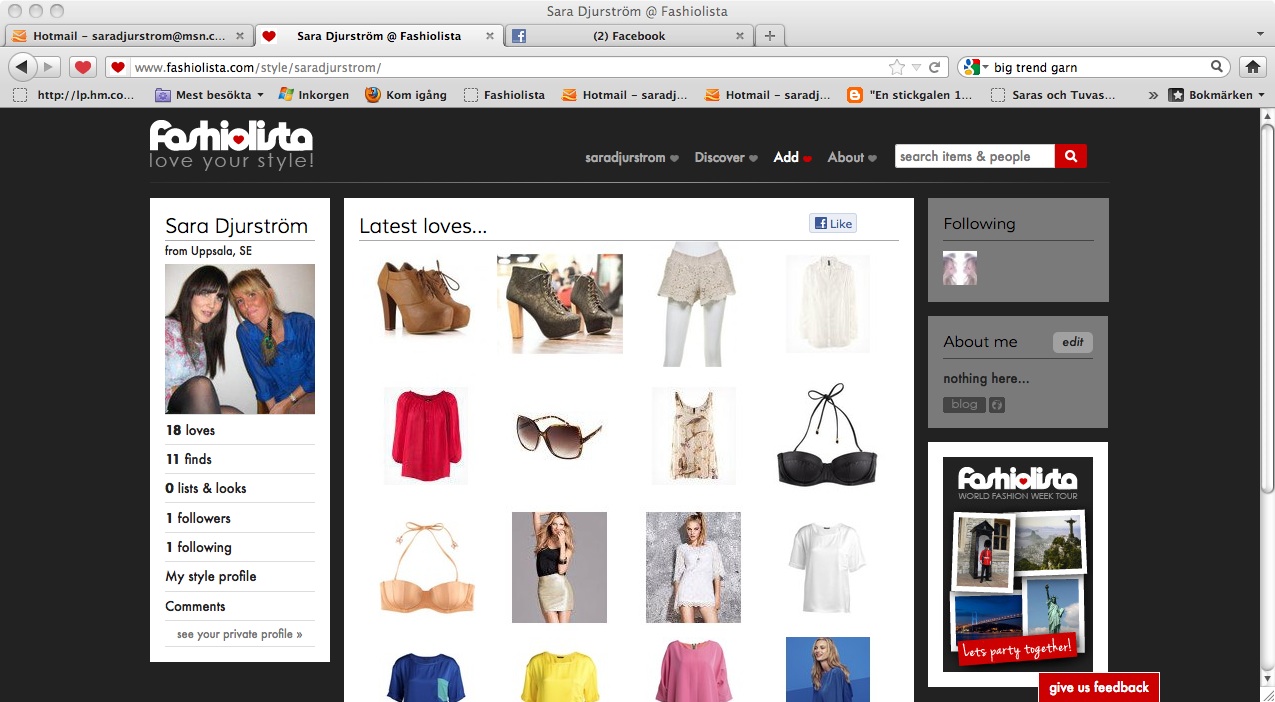This screenshot has width=1275, height=702.
Task: Go back with the browser back arrow
Action: [x=22, y=67]
